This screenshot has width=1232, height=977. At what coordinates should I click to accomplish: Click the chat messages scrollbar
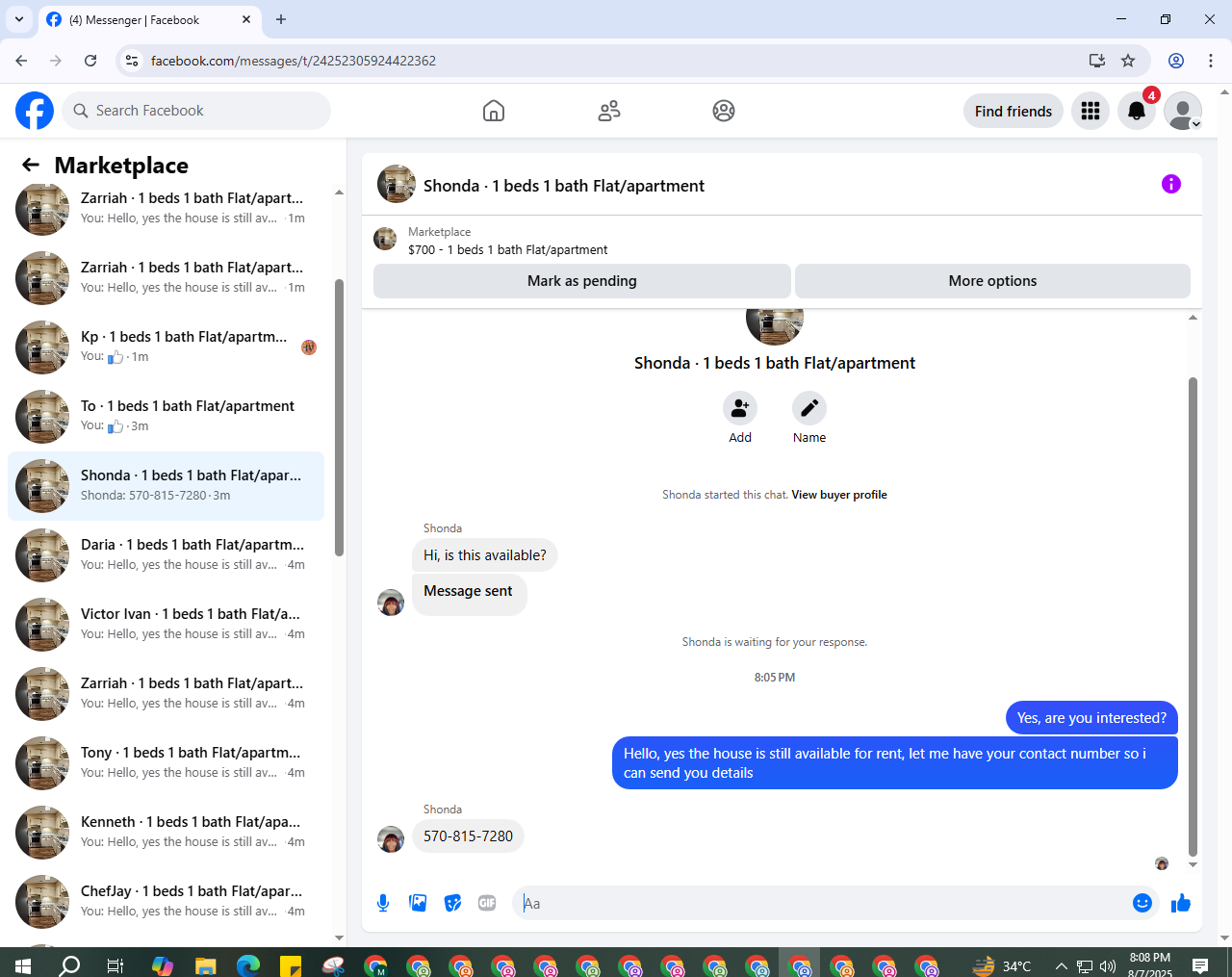pyautogui.click(x=1193, y=616)
